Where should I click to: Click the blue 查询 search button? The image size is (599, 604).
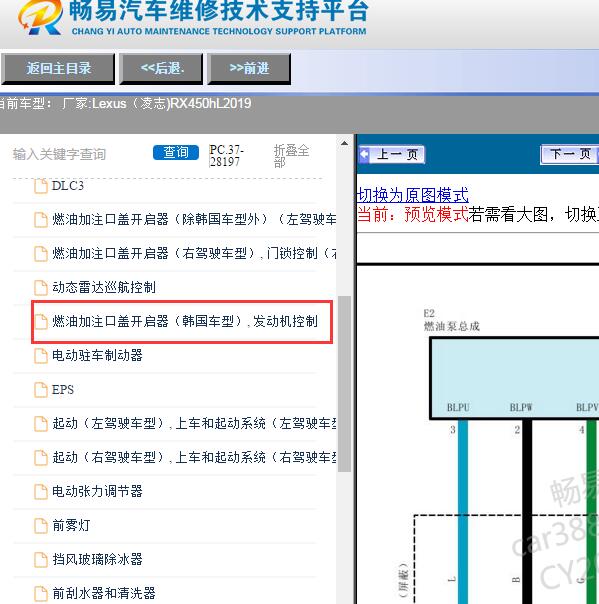click(x=176, y=153)
